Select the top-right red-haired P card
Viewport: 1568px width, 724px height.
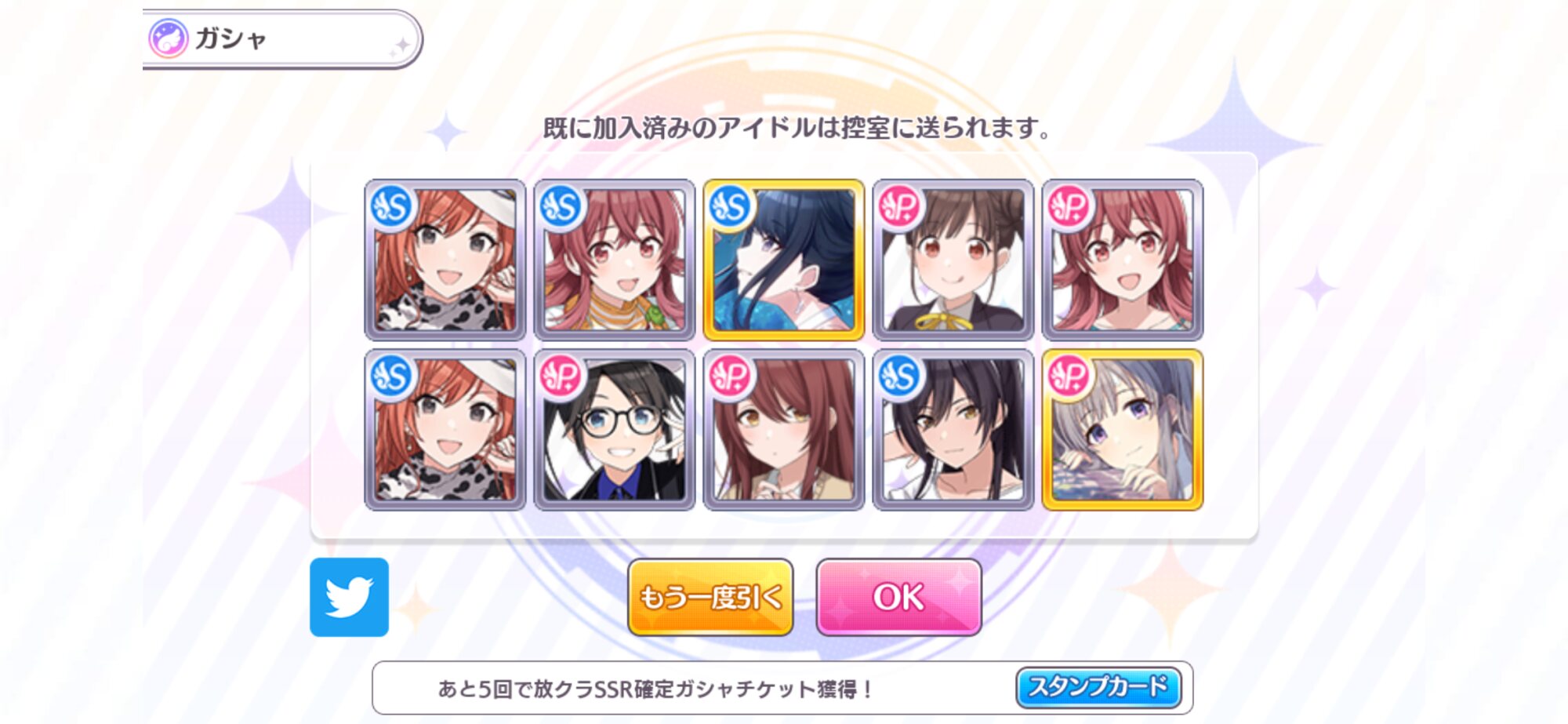[x=1123, y=260]
